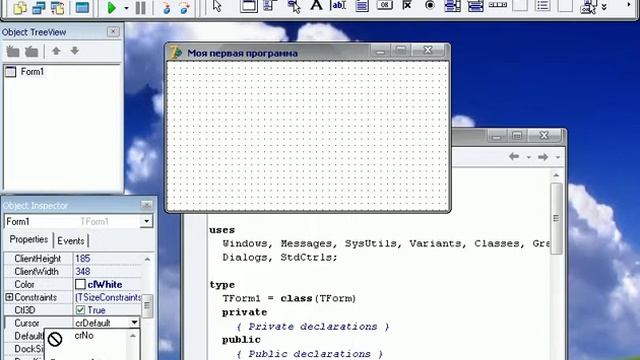Expand the Constraints property
The width and height of the screenshot is (640, 360).
click(x=9, y=297)
